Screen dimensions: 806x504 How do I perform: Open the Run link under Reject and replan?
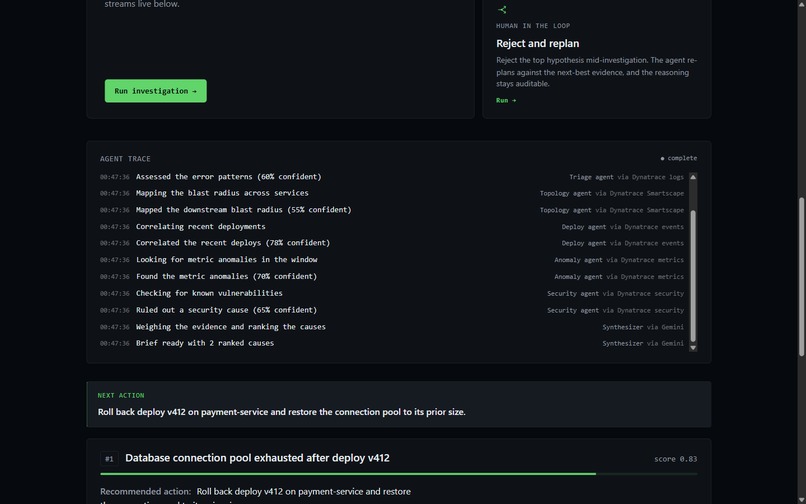pos(506,100)
